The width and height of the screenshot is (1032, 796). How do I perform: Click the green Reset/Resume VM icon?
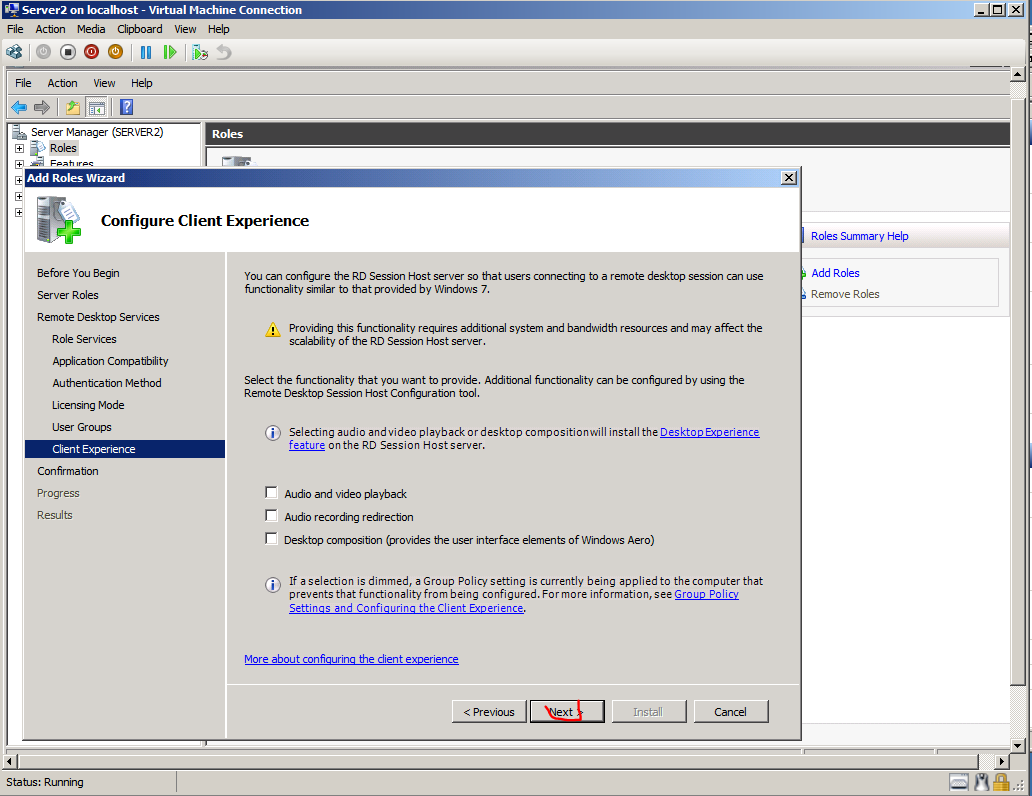[170, 52]
